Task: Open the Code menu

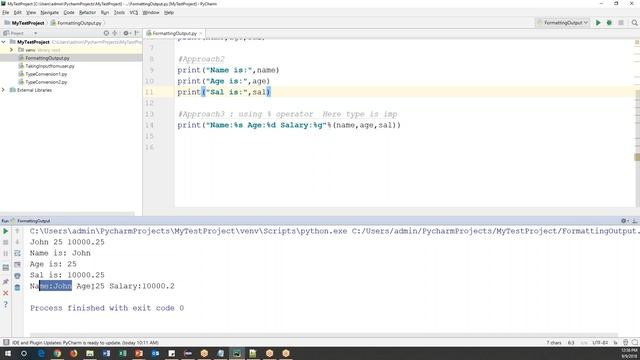Action: (x=69, y=13)
